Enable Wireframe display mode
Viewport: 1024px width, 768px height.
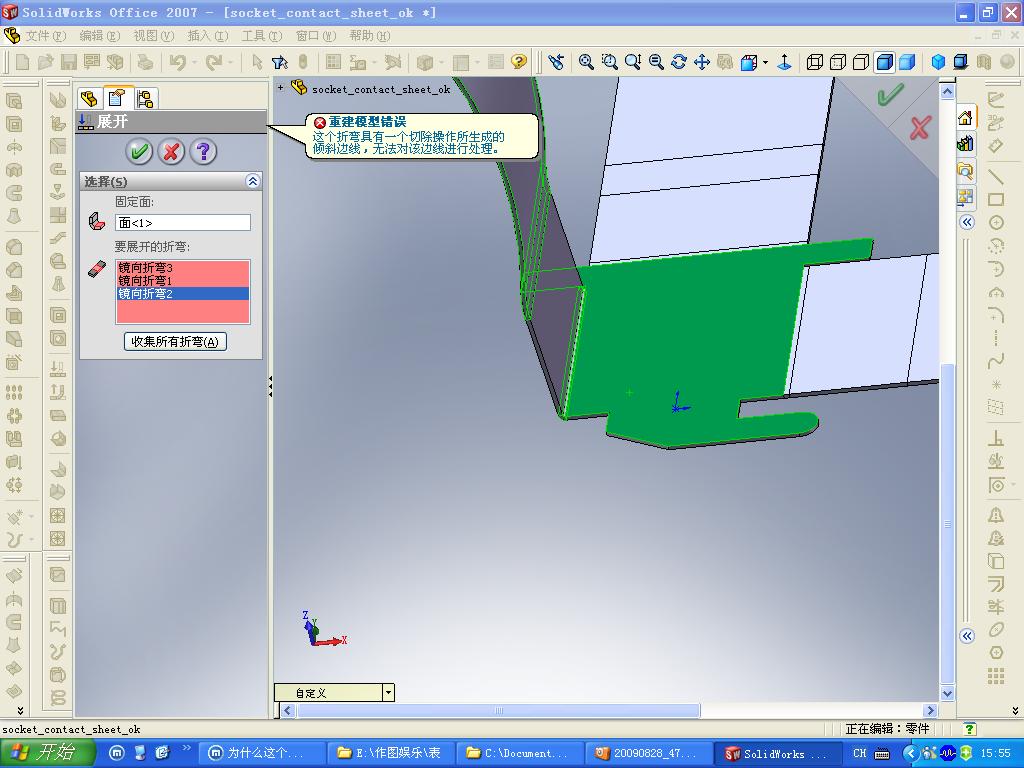click(814, 62)
